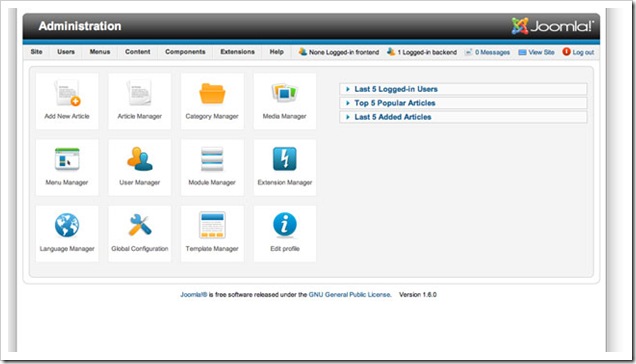This screenshot has width=636, height=364.
Task: Click the 0 Messages link
Action: click(x=492, y=52)
